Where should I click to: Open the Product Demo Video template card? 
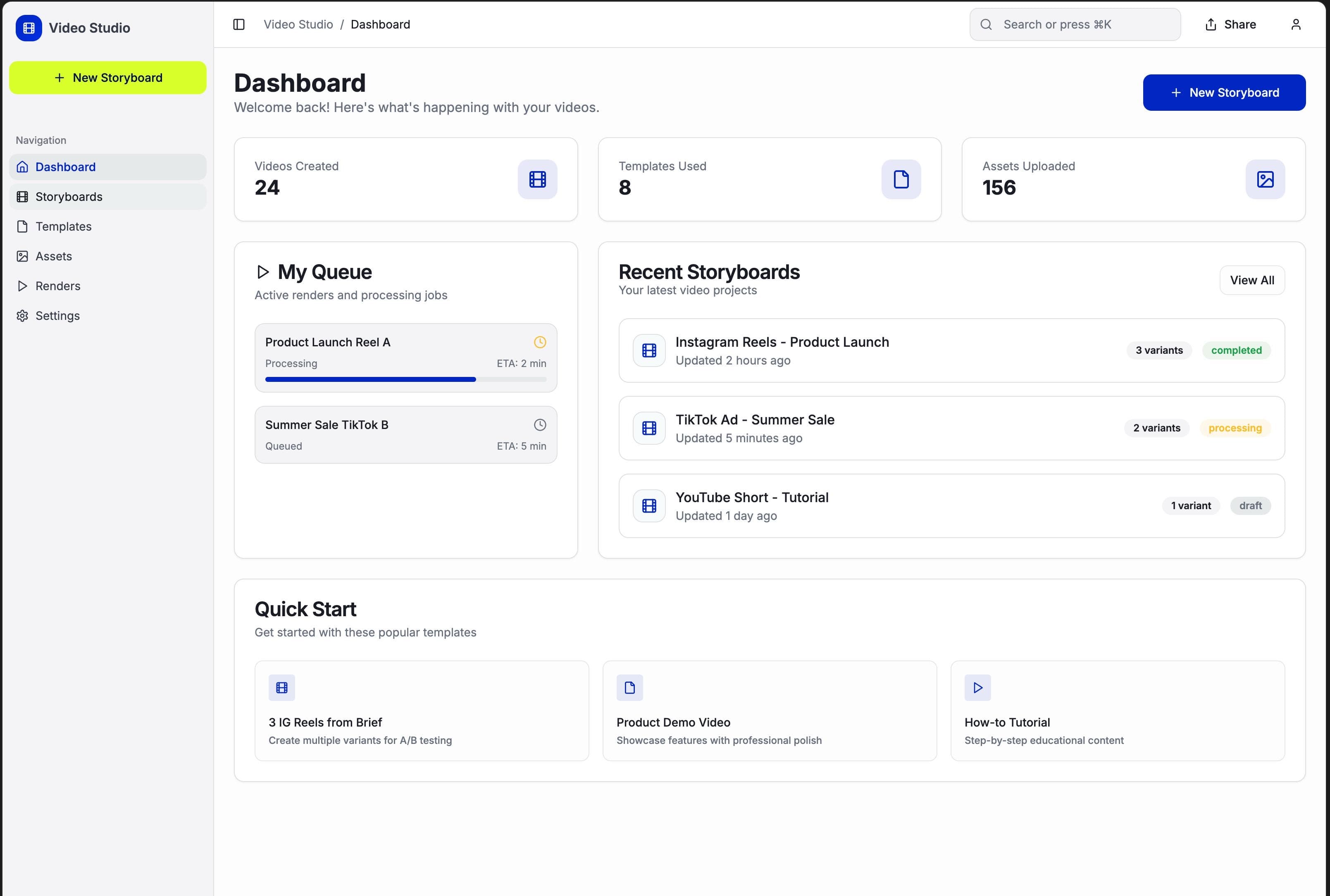(769, 710)
